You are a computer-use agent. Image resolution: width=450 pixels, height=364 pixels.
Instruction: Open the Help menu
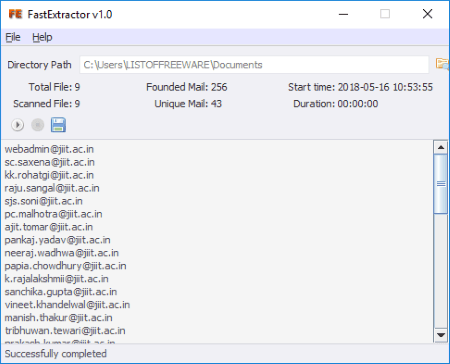tap(42, 37)
